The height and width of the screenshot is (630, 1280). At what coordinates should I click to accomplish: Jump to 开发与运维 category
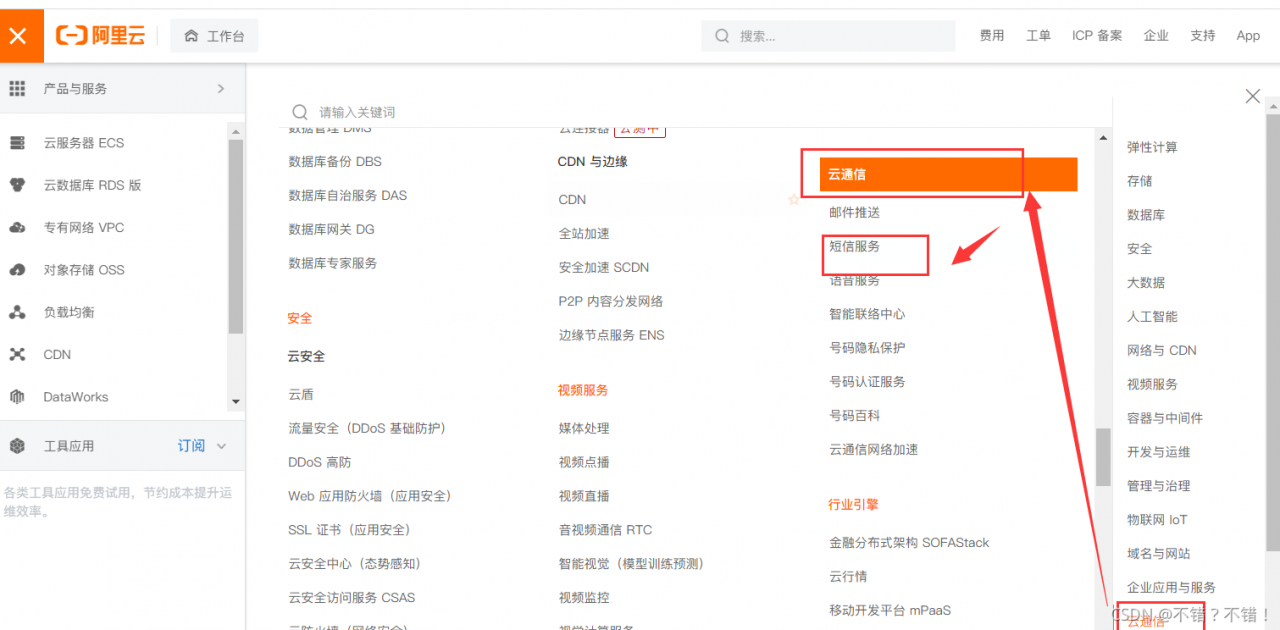point(1158,452)
